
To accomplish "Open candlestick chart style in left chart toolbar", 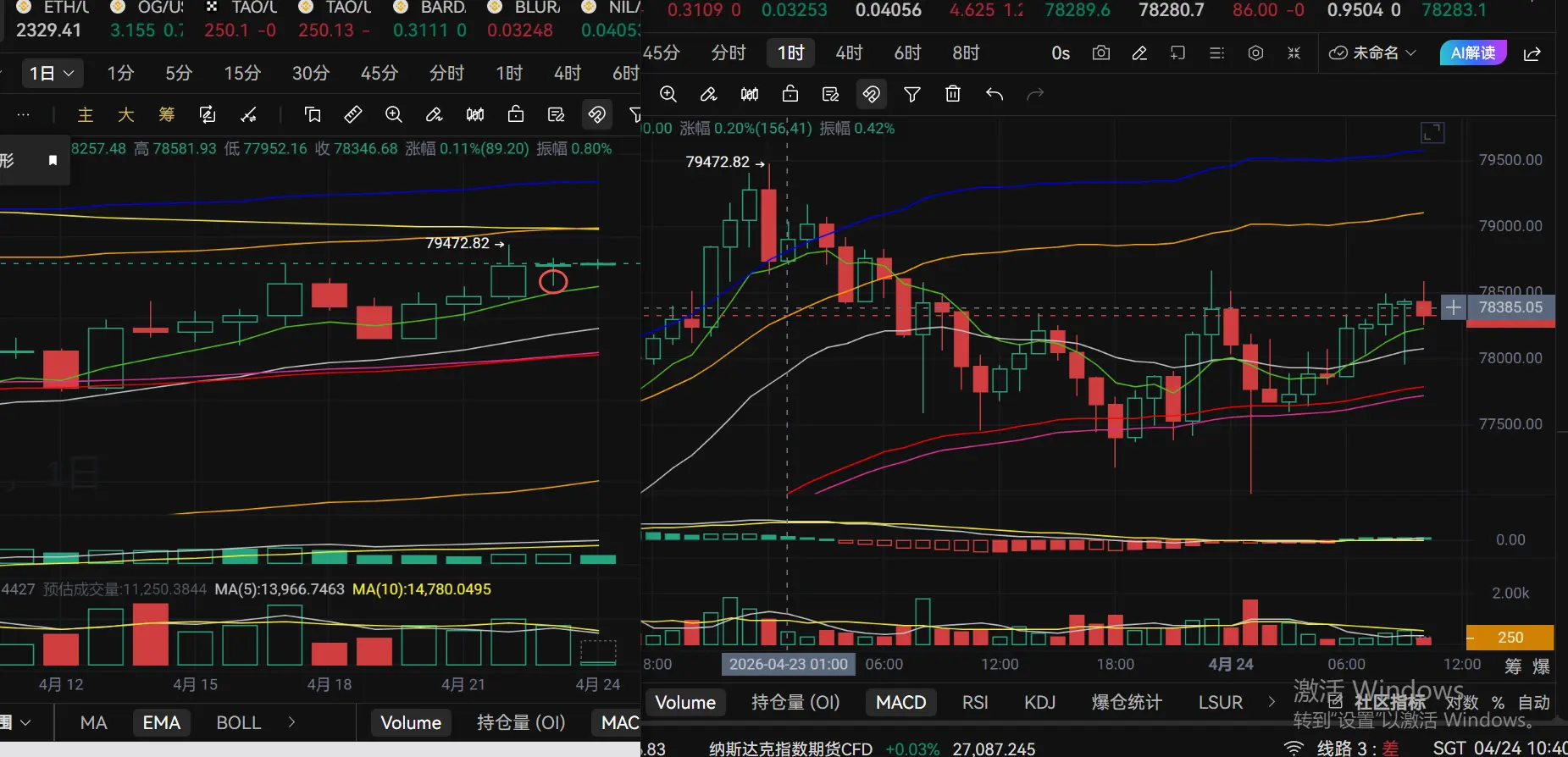I will [475, 114].
